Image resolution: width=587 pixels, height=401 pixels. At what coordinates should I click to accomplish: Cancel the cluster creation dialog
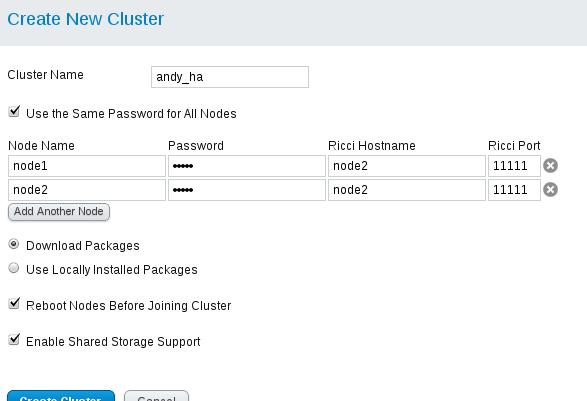point(156,396)
